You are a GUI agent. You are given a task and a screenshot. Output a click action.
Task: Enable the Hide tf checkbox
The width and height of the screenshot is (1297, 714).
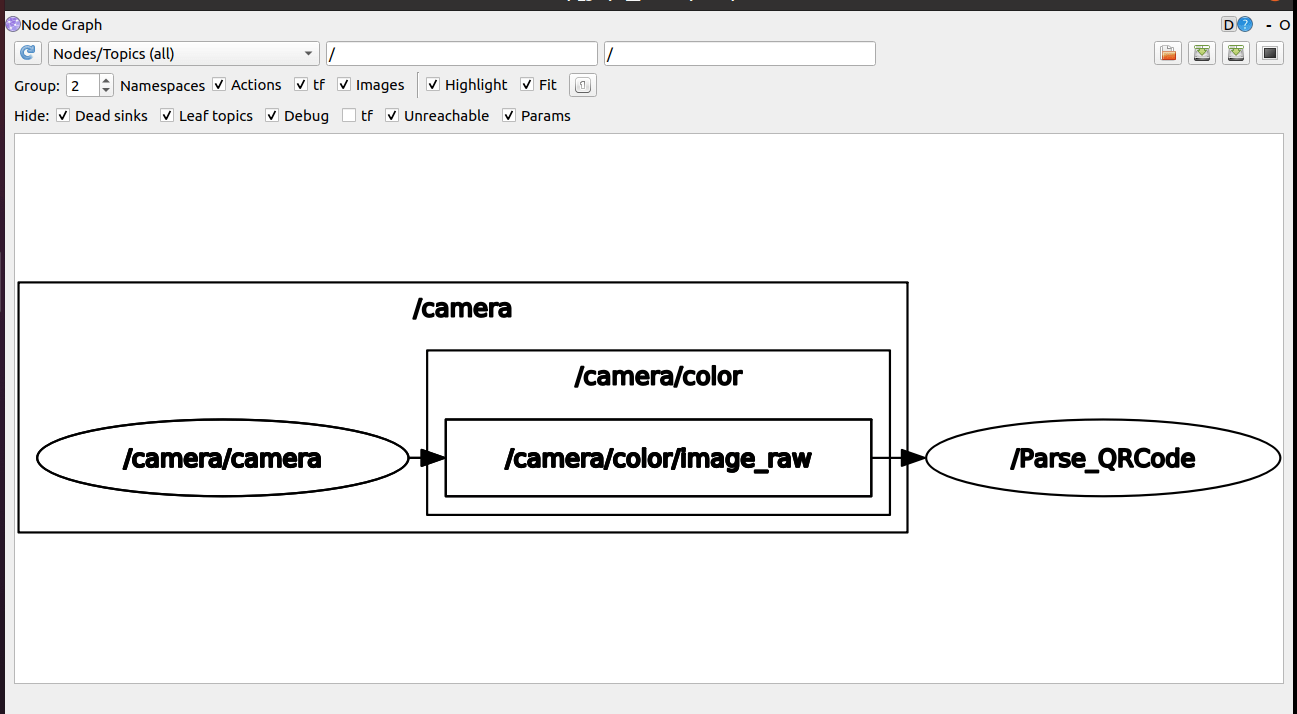[349, 116]
